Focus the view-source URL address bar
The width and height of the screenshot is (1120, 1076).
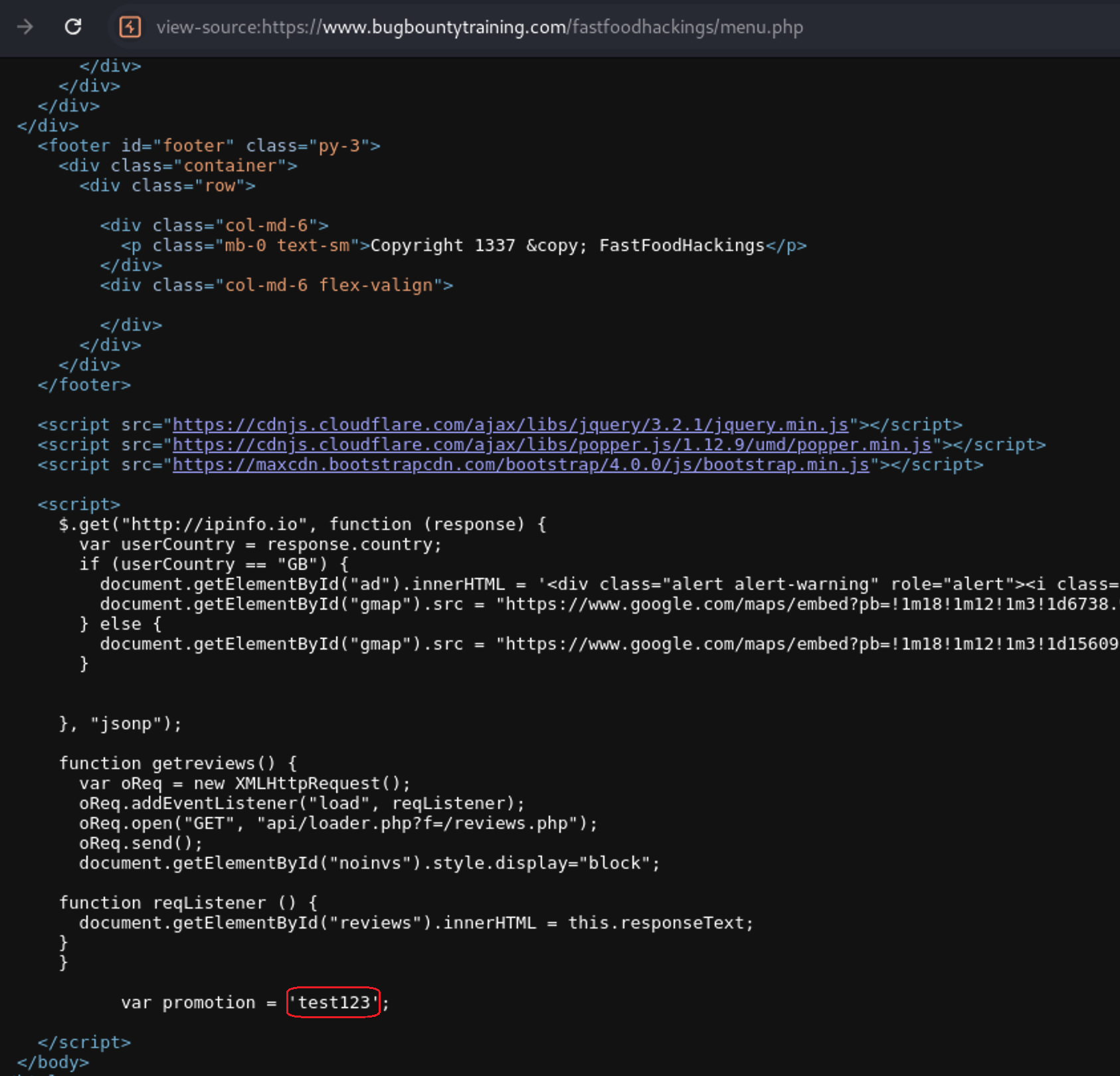click(480, 27)
